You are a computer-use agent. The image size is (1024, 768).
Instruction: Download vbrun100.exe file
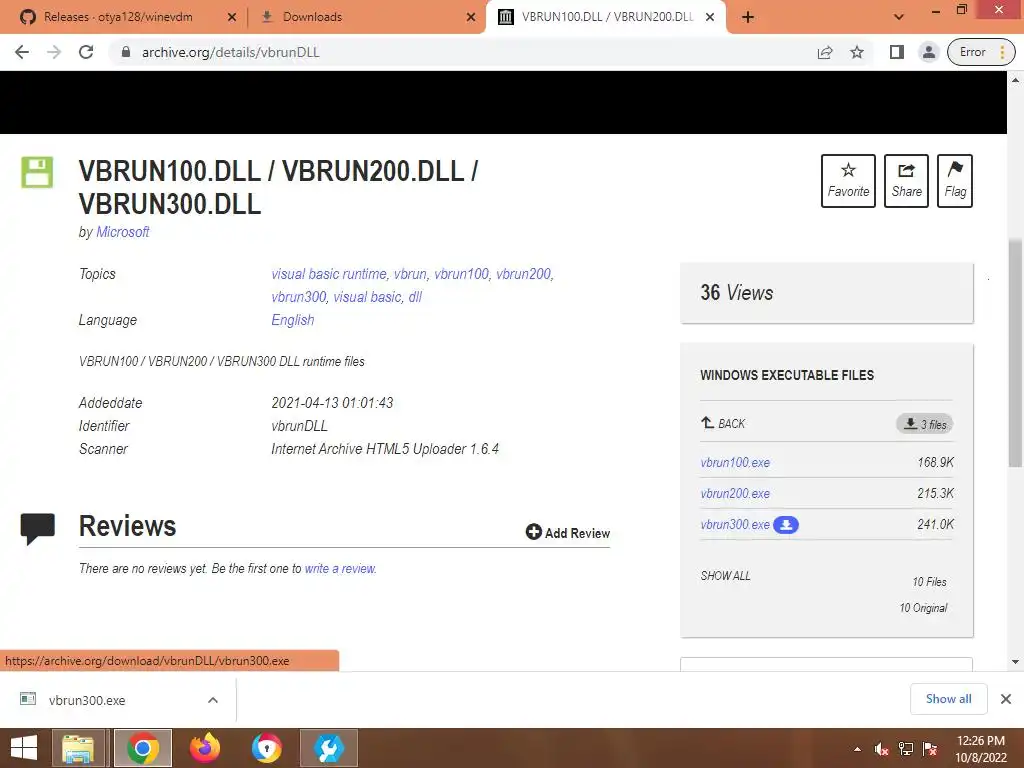pos(735,462)
